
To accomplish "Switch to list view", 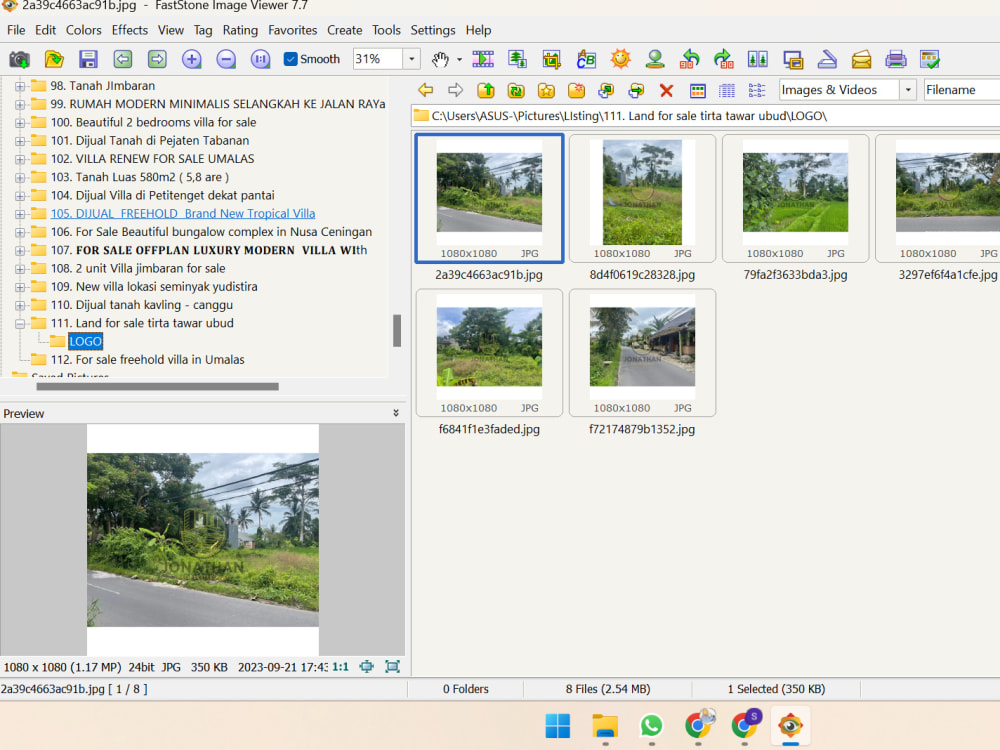I will (757, 91).
